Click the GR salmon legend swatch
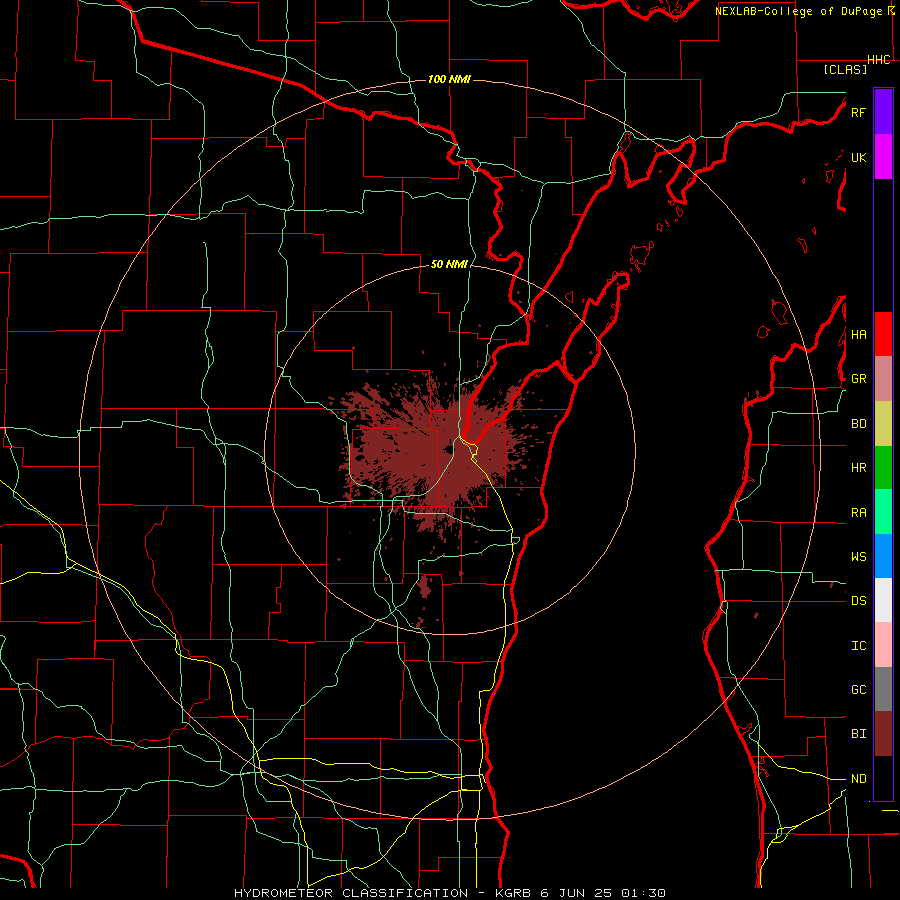 point(883,379)
